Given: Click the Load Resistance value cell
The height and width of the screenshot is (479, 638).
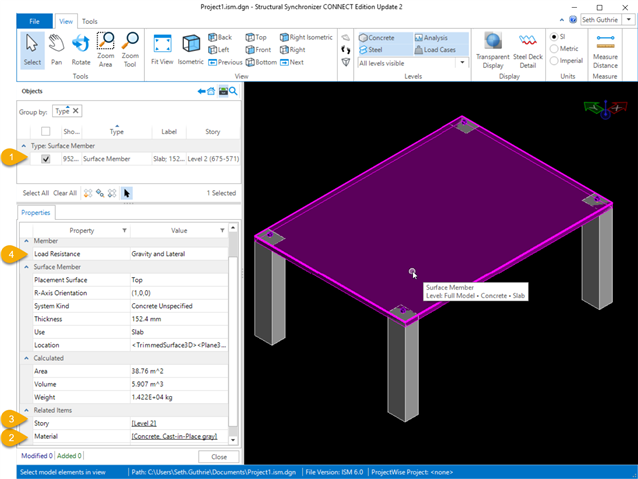Looking at the screenshot, I should click(x=179, y=254).
